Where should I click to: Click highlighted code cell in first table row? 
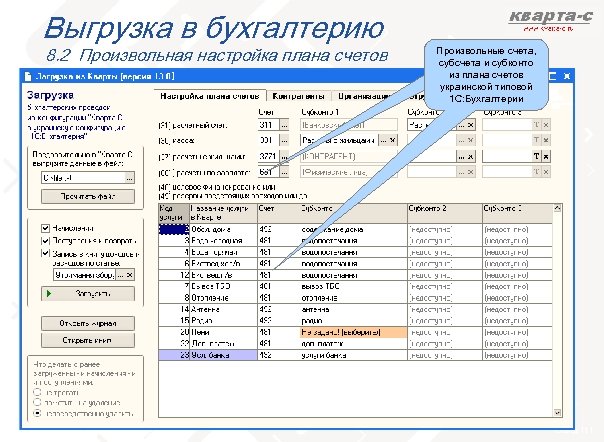pyautogui.click(x=174, y=229)
